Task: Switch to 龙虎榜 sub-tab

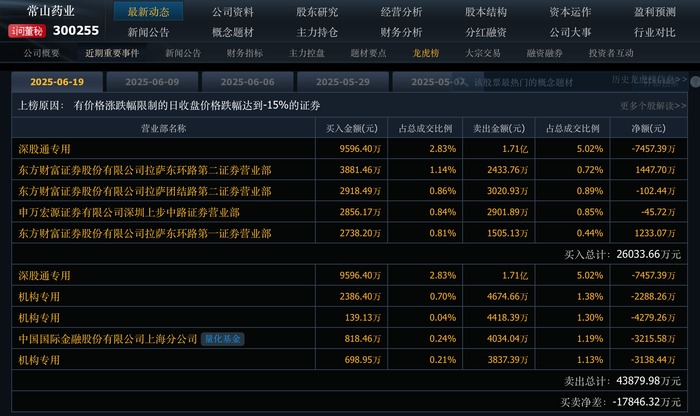Action: click(425, 53)
